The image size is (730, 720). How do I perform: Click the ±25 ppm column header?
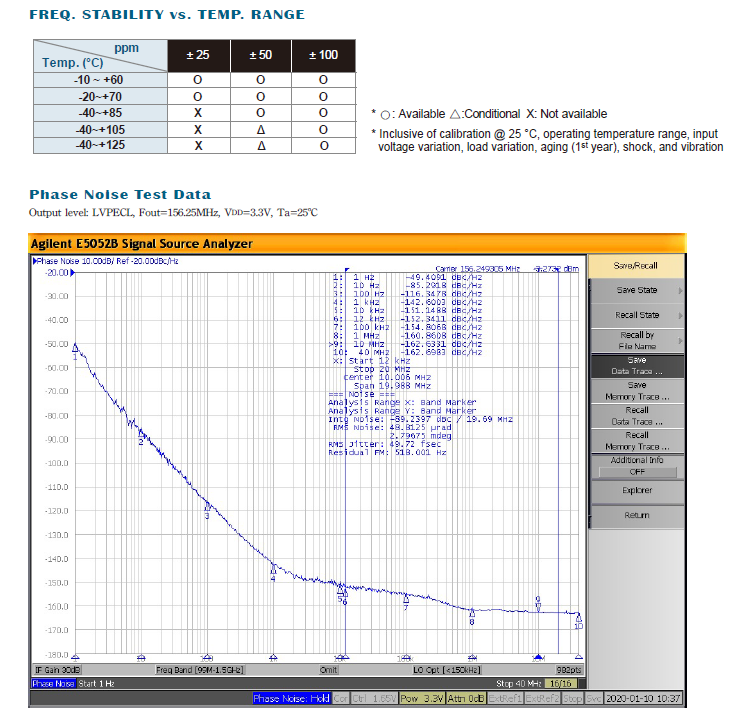[198, 55]
